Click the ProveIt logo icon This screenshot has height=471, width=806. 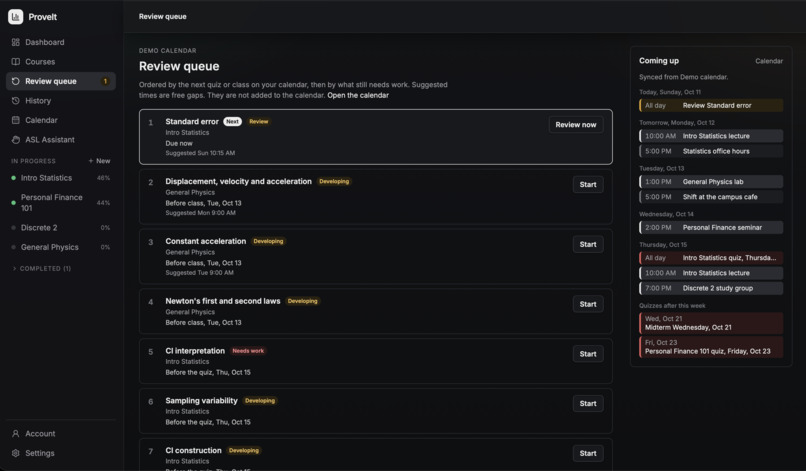[x=15, y=16]
